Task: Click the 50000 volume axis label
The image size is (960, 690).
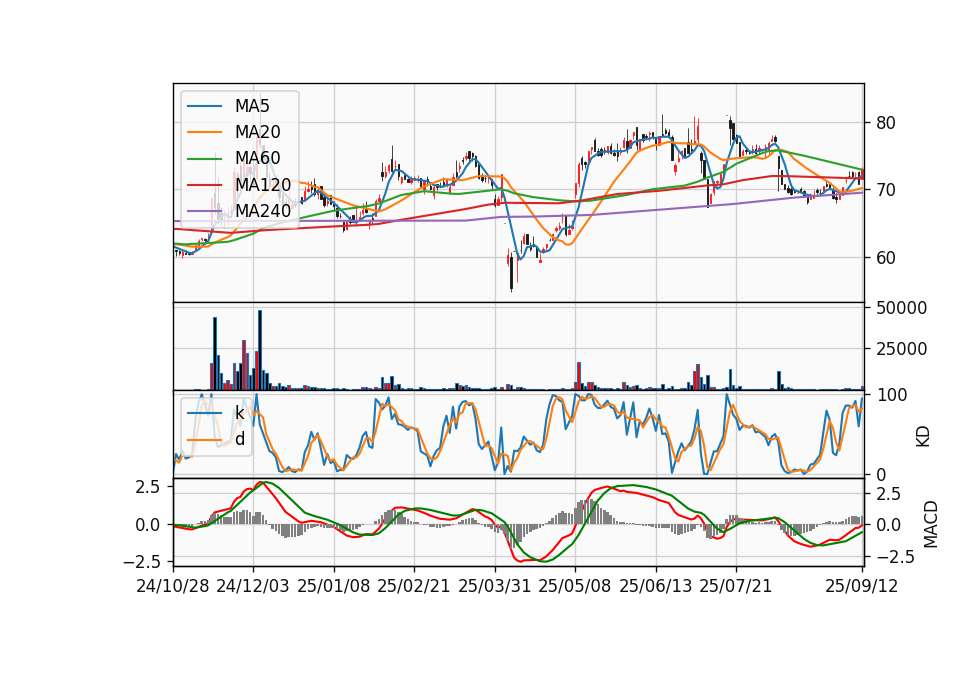Action: tap(901, 308)
